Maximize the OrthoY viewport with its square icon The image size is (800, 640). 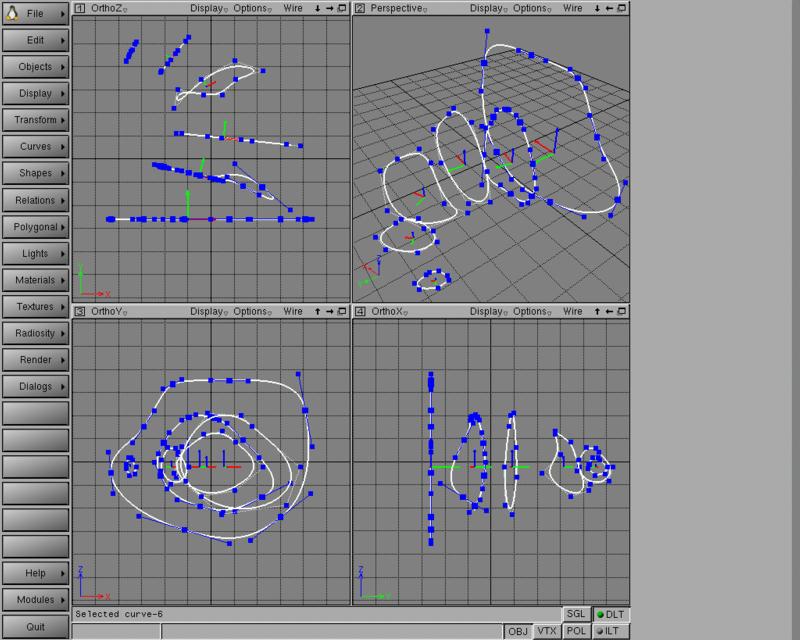(342, 311)
